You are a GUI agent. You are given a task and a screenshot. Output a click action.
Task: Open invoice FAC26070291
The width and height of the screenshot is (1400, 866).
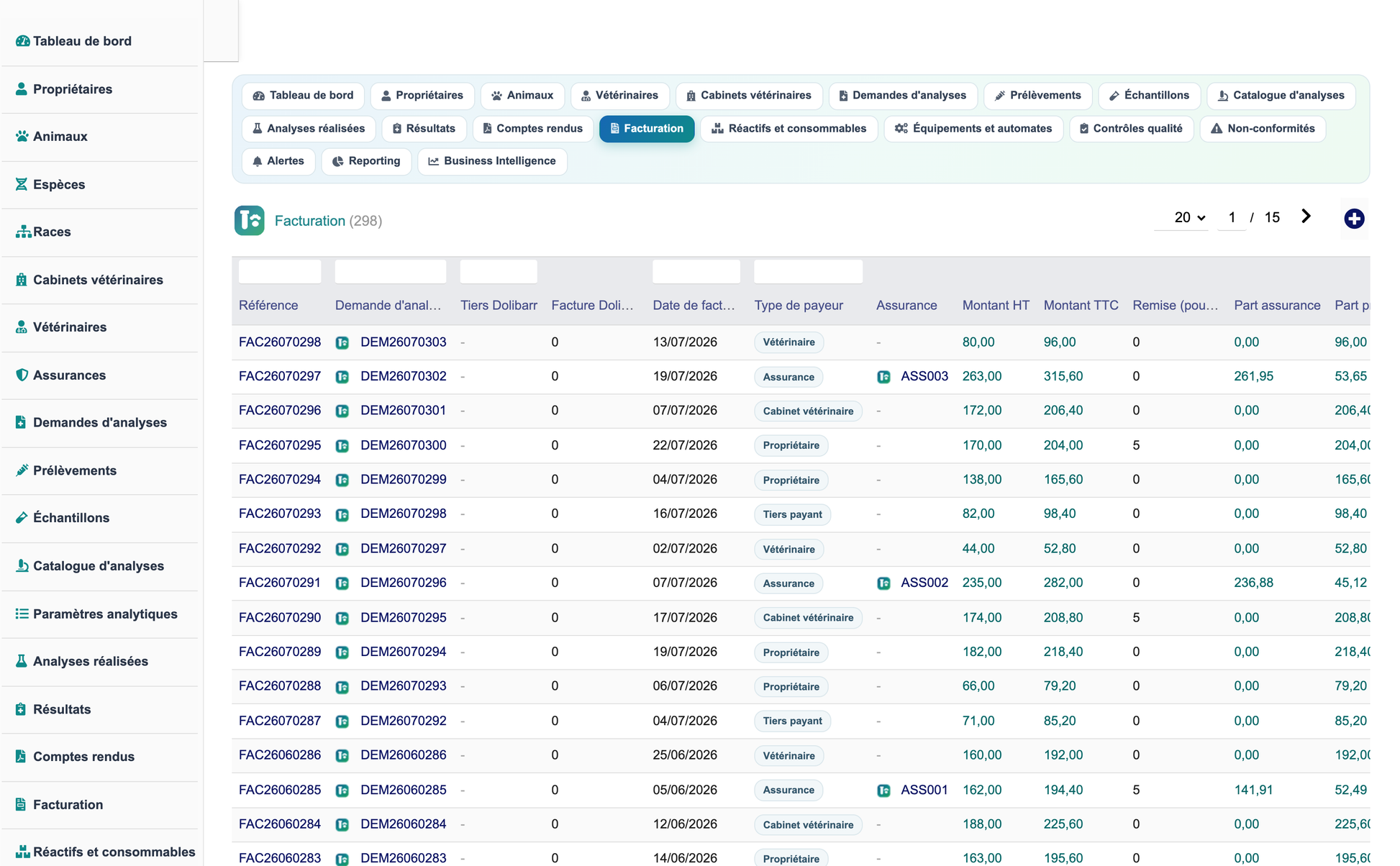click(280, 583)
